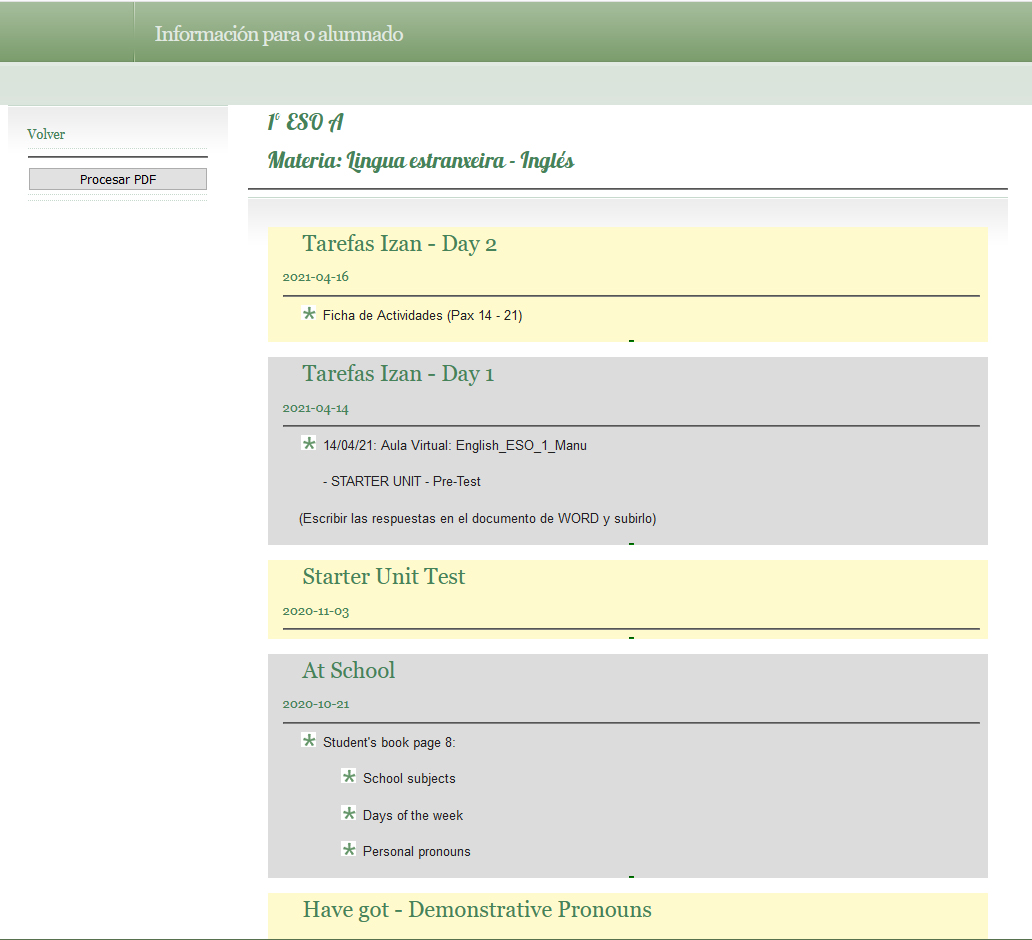Viewport: 1032px width, 940px height.
Task: Click the 1º ESO A class title
Action: click(x=306, y=122)
